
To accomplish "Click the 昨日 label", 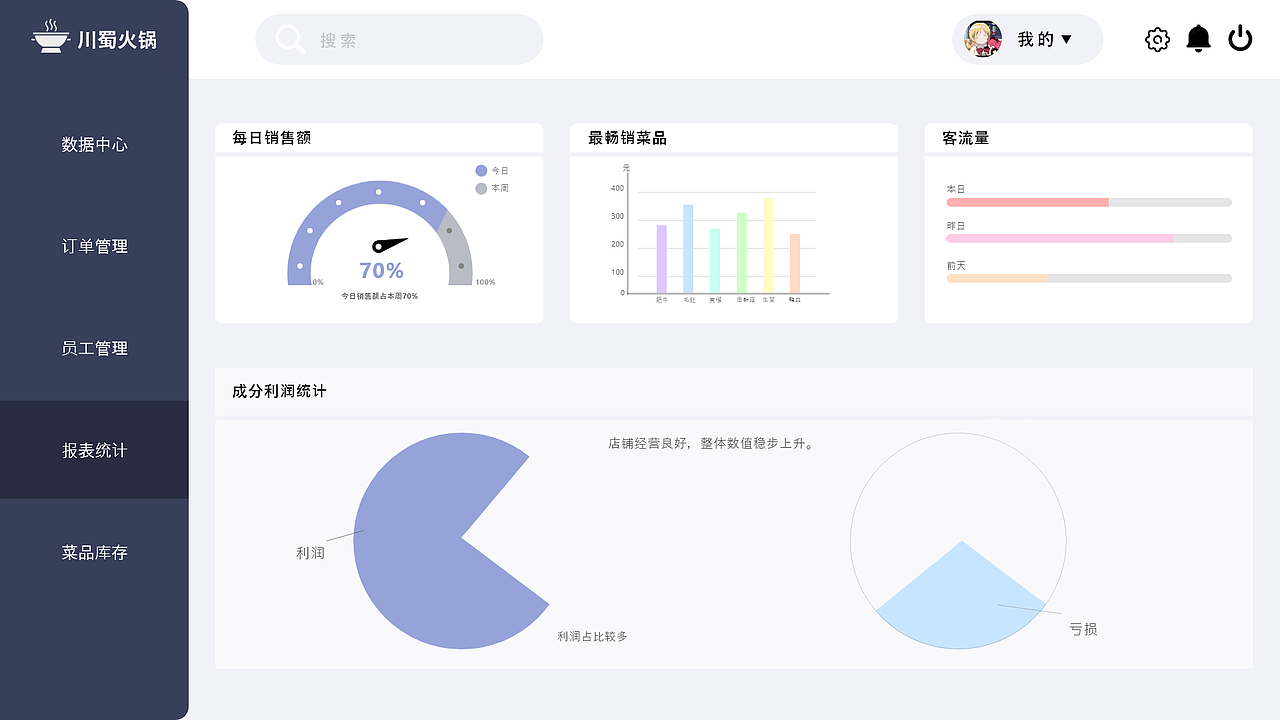I will pyautogui.click(x=956, y=226).
